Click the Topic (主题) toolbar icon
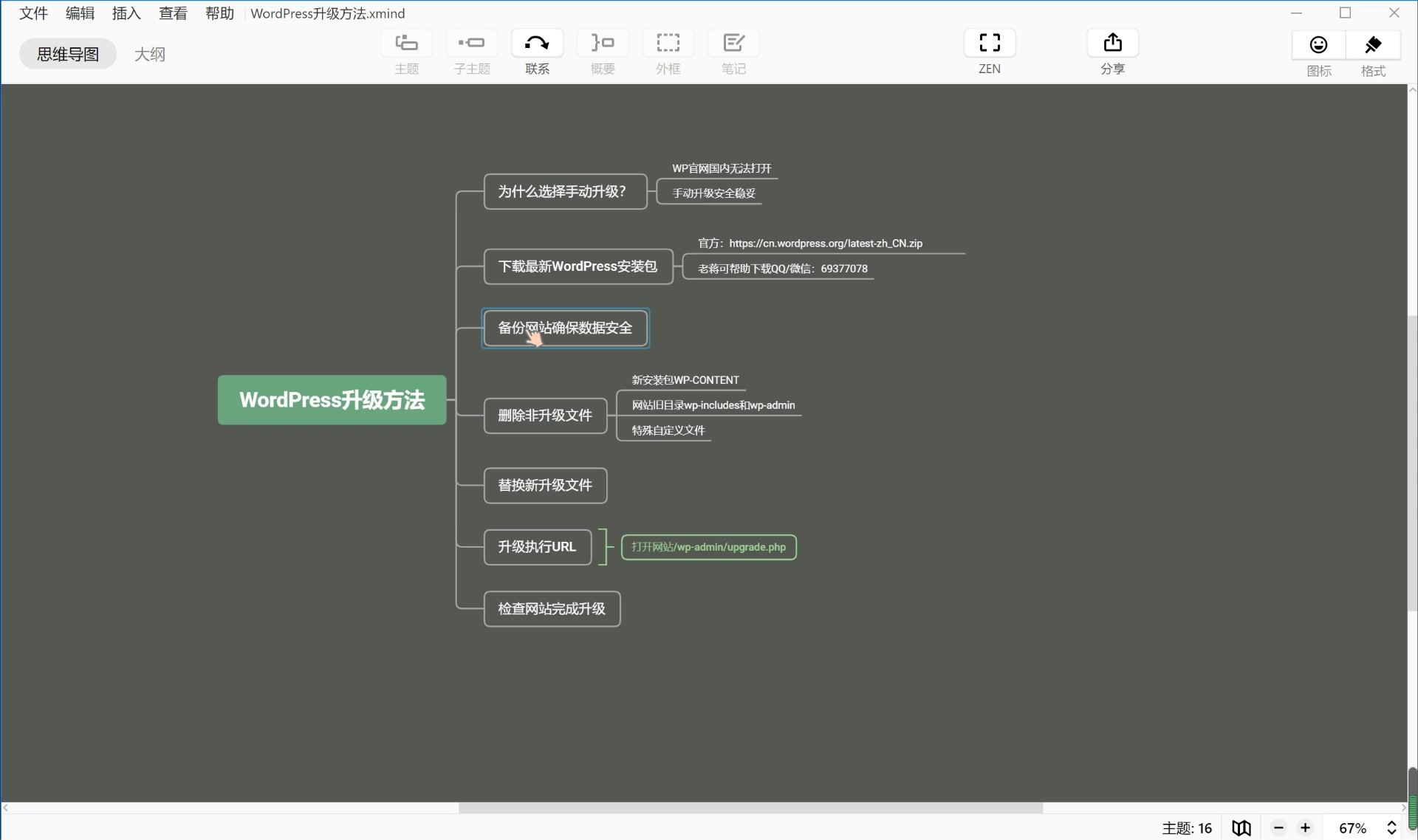The height and width of the screenshot is (840, 1418). click(x=406, y=44)
